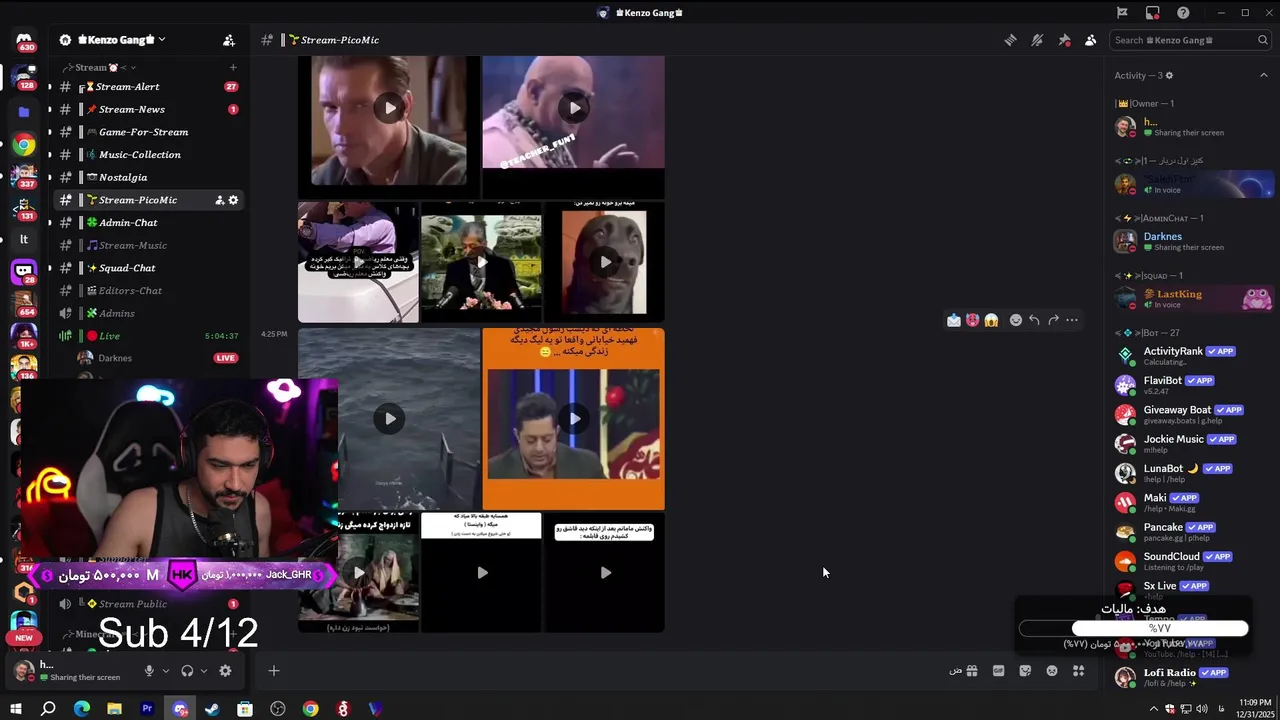
Task: Open ActivityRank bot in member list
Action: 1194,355
